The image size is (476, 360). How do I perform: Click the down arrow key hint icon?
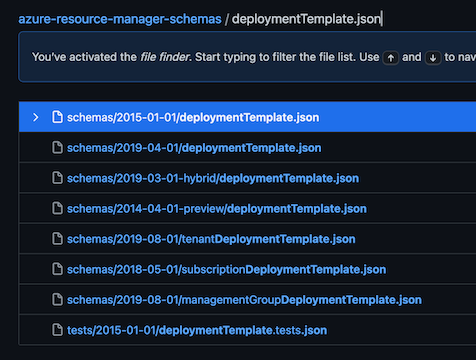click(433, 58)
